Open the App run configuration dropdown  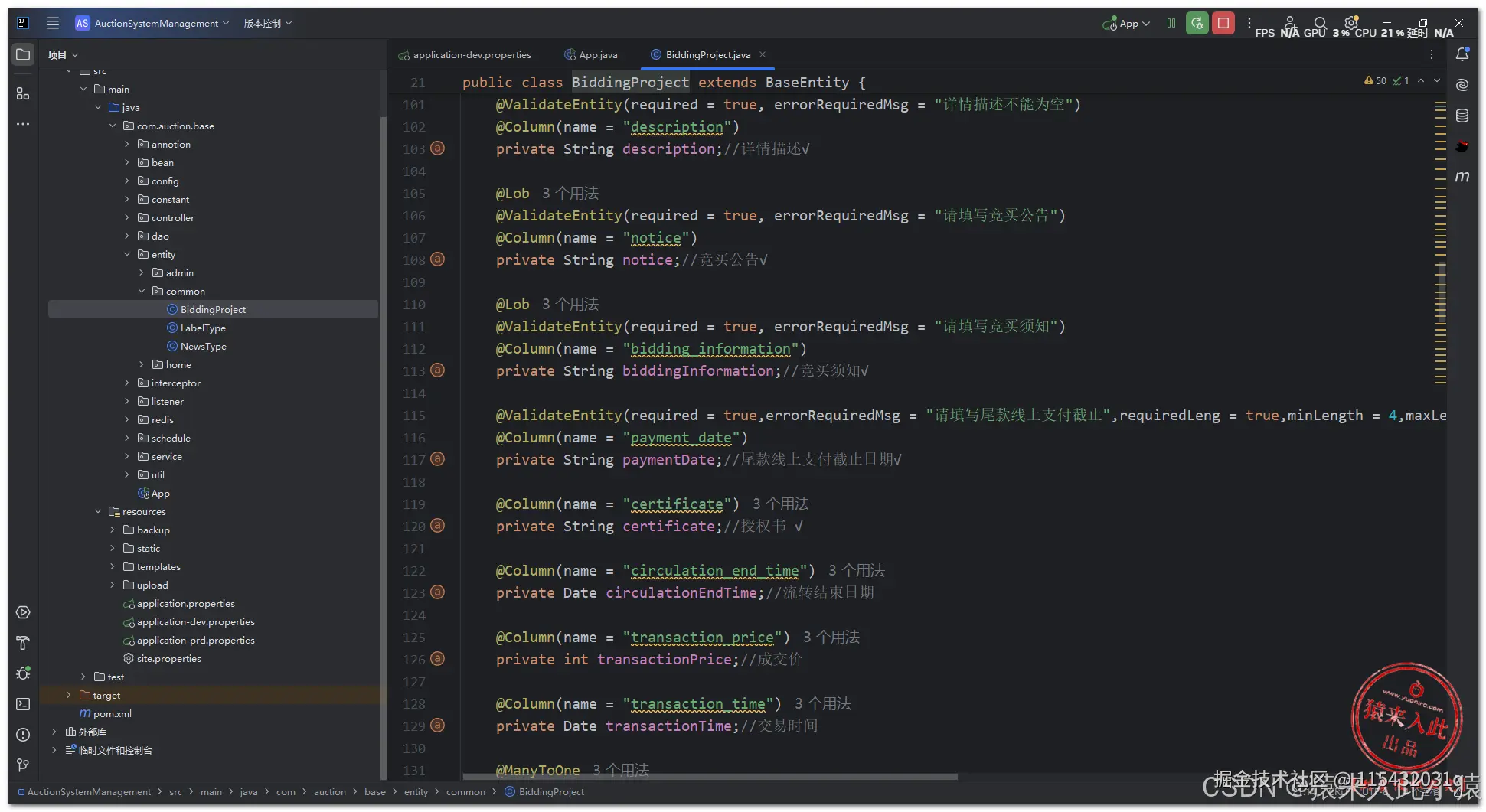tap(1126, 24)
